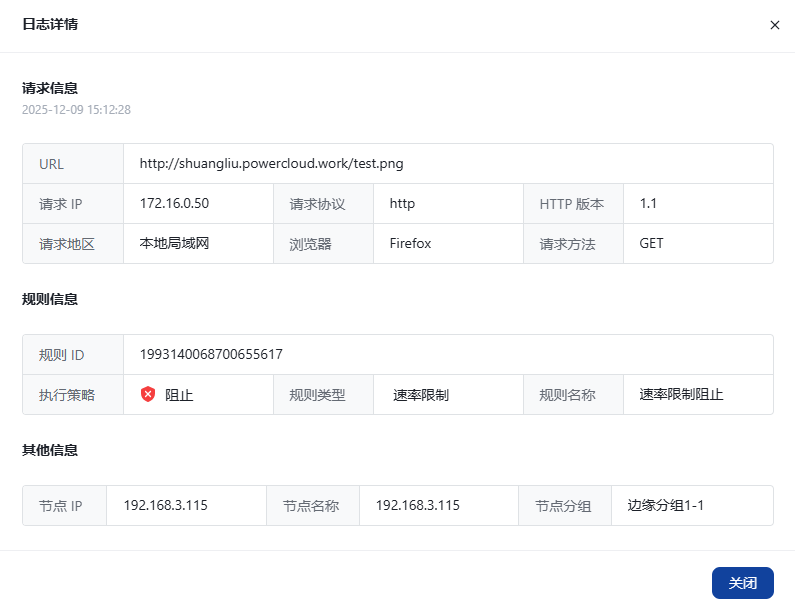Click the 速率限制 rule type value
Image resolution: width=795 pixels, height=610 pixels.
pos(421,395)
